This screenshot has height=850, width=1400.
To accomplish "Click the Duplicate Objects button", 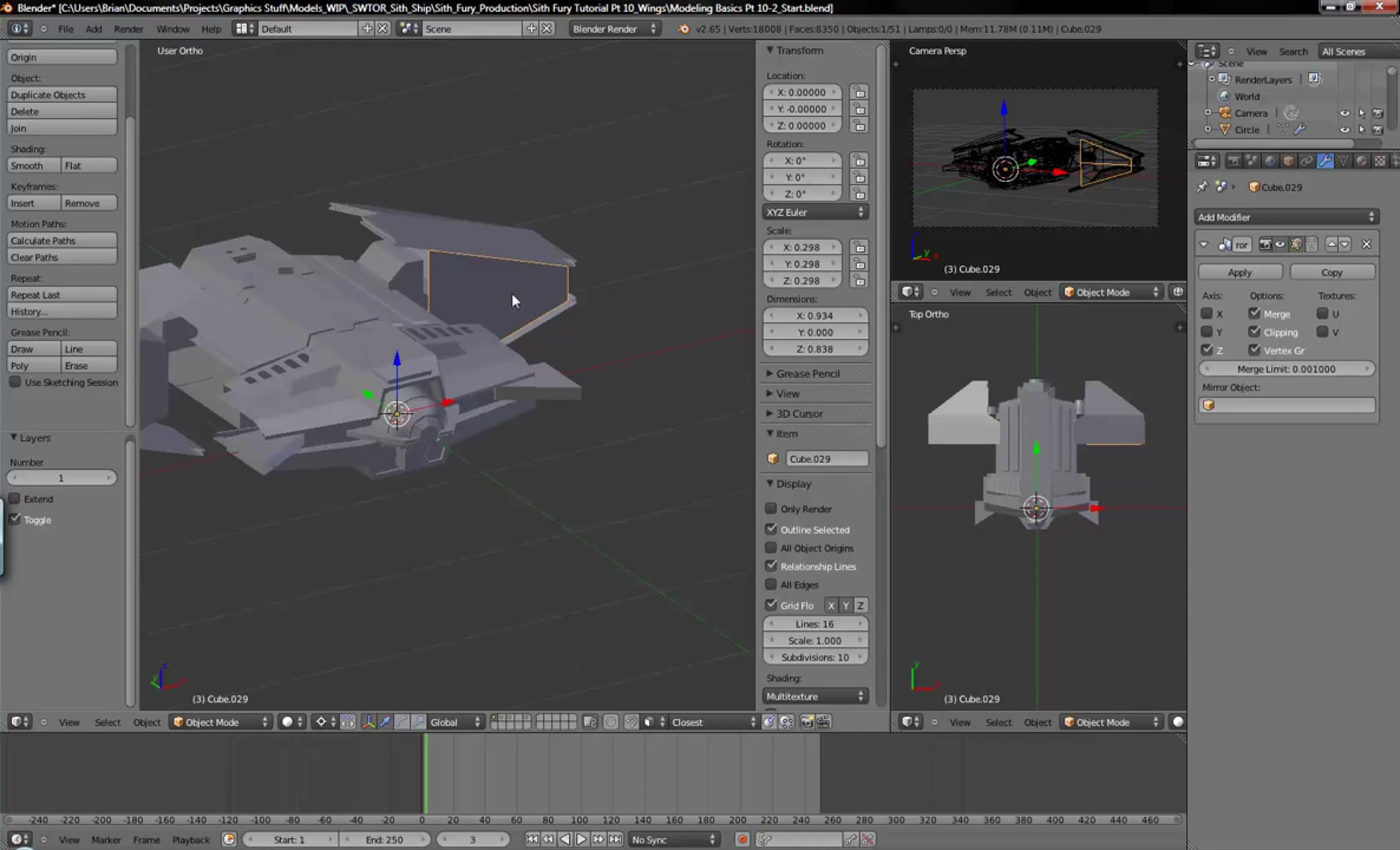I will point(62,95).
